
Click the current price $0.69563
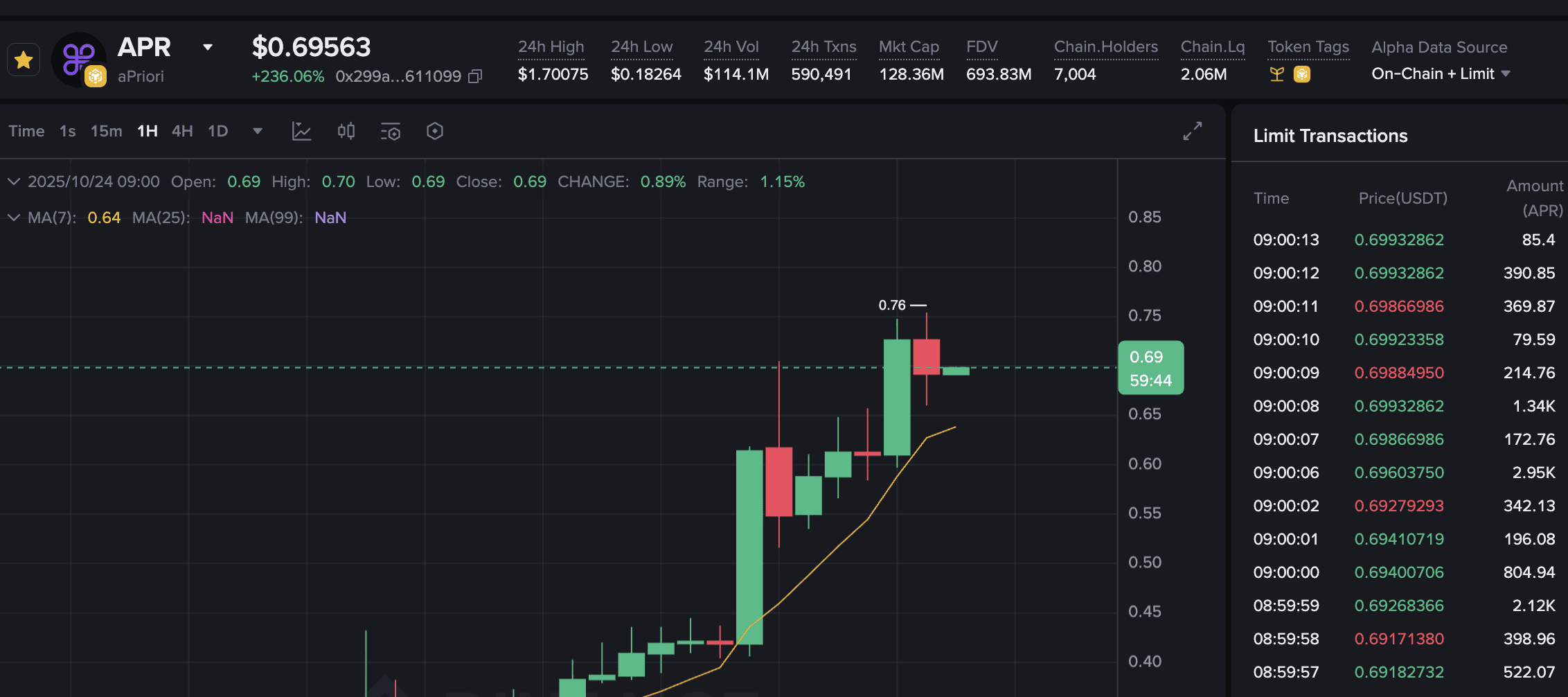pos(312,47)
